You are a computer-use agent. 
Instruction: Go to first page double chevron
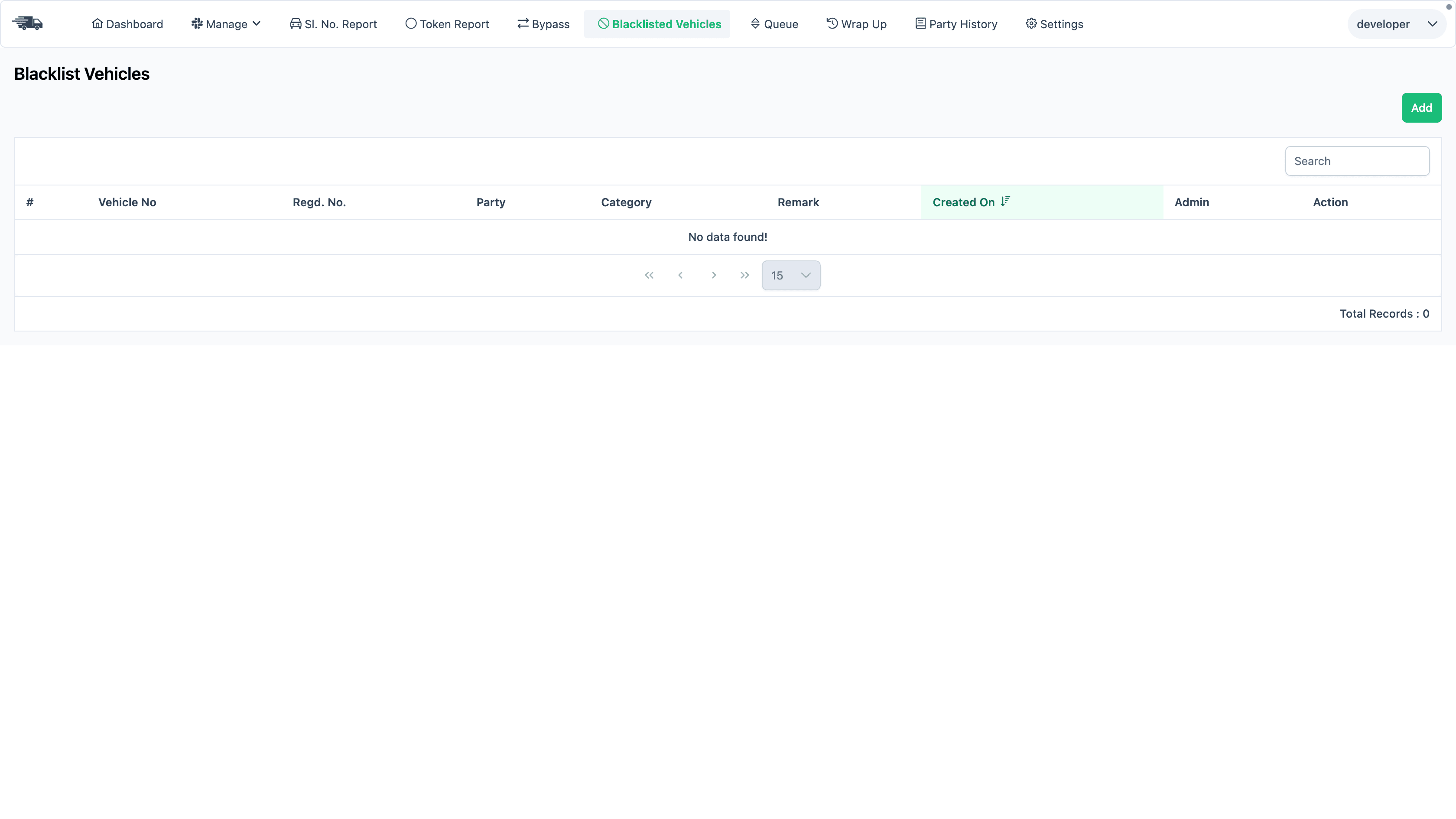[649, 275]
